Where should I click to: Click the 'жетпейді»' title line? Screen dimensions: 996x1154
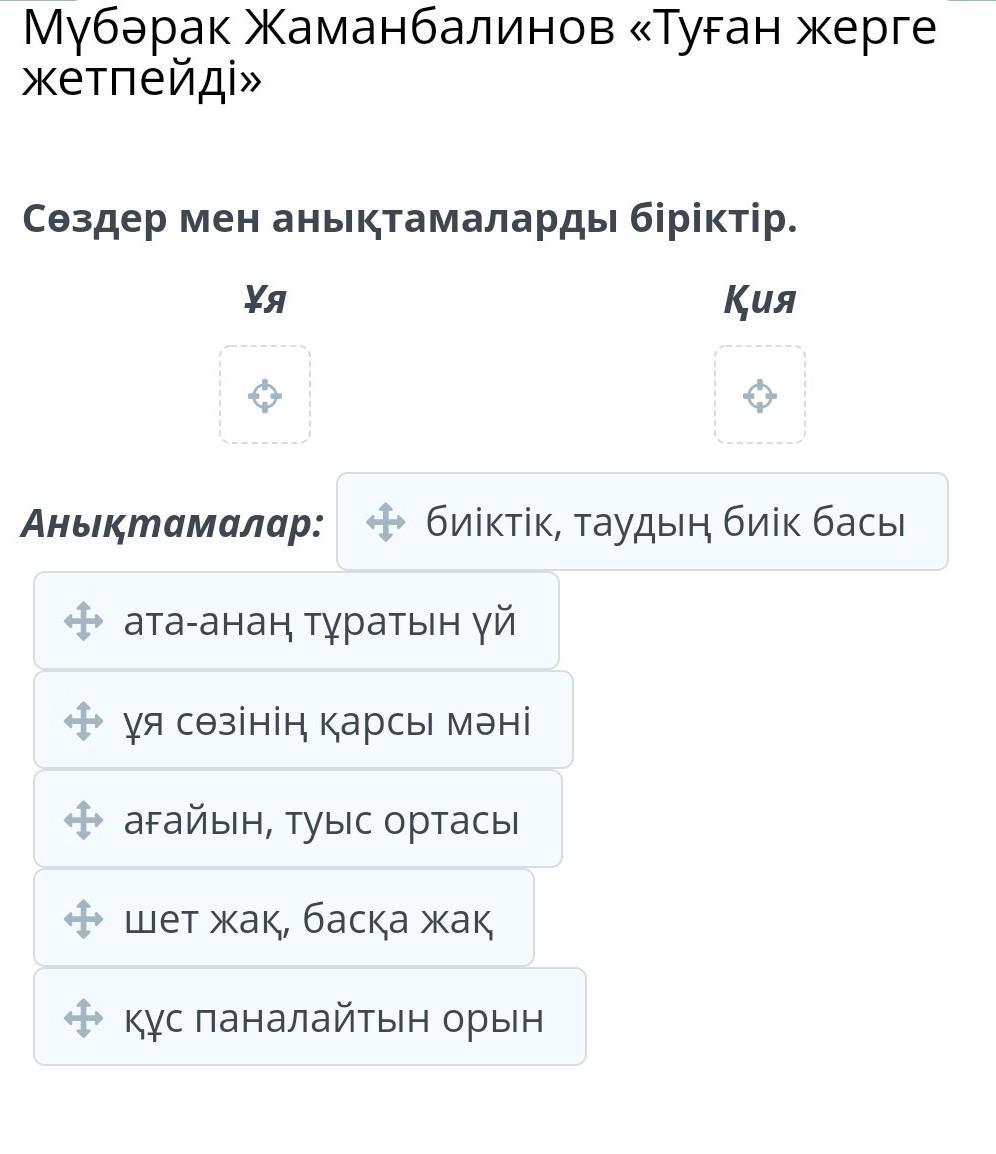pos(142,80)
